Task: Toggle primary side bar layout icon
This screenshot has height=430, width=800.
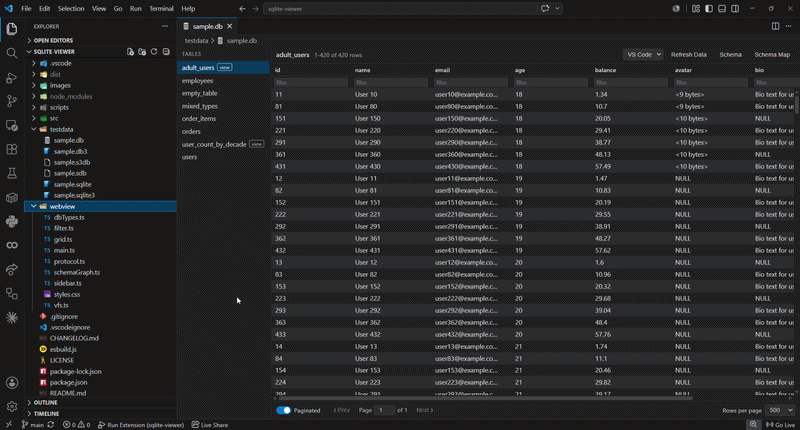Action: (x=709, y=9)
